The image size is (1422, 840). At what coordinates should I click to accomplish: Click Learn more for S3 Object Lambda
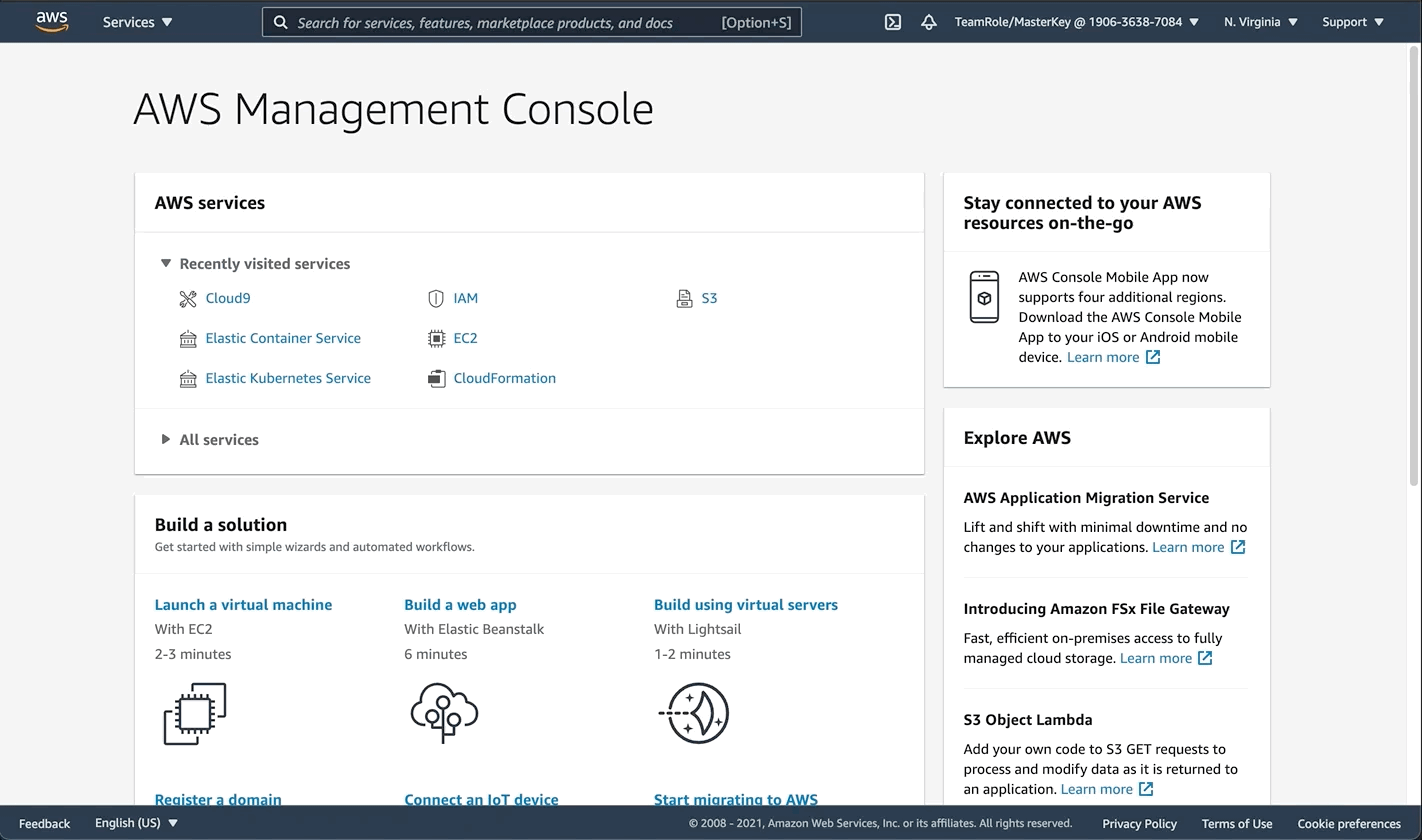(x=1097, y=789)
